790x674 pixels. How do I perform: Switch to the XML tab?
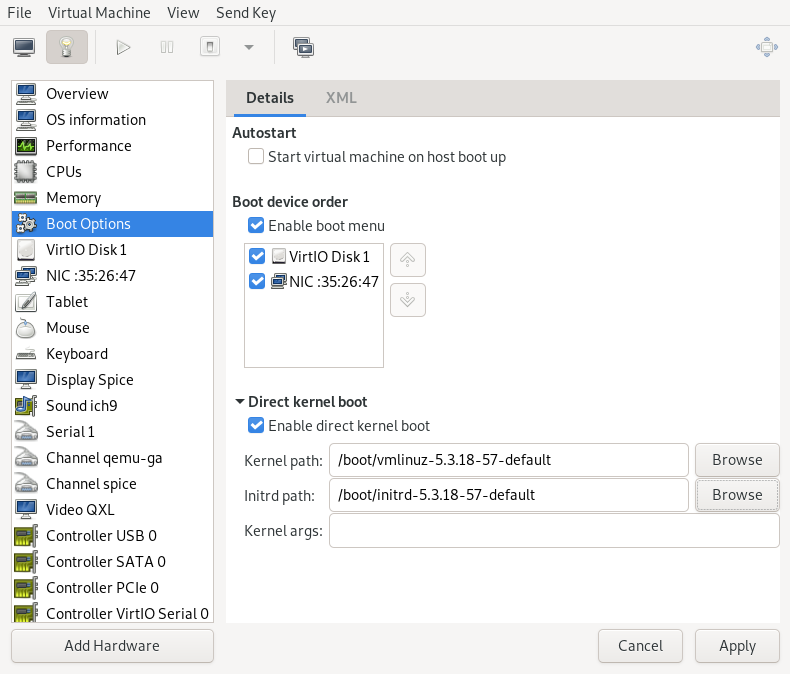341,98
